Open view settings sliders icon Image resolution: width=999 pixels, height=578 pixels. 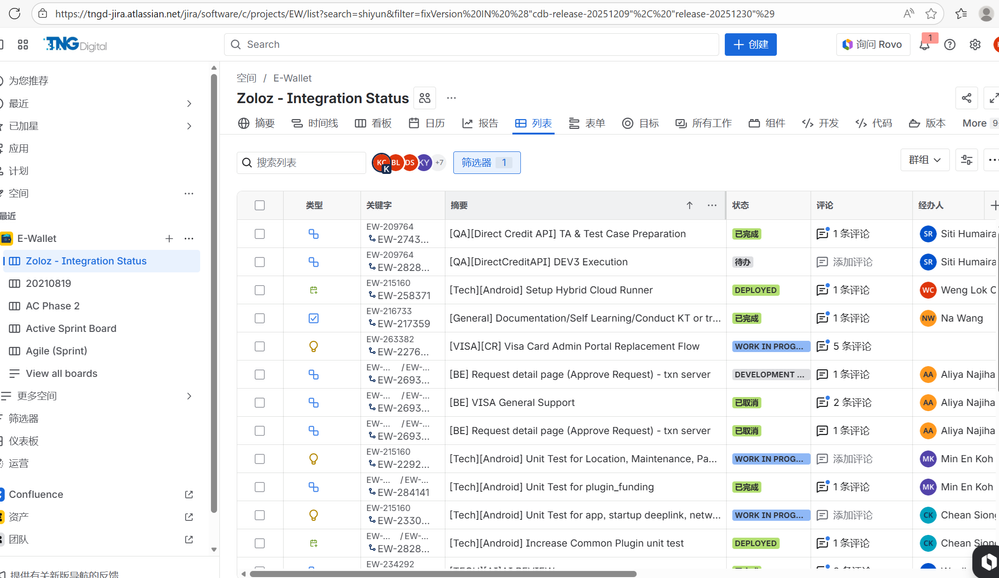pyautogui.click(x=967, y=161)
